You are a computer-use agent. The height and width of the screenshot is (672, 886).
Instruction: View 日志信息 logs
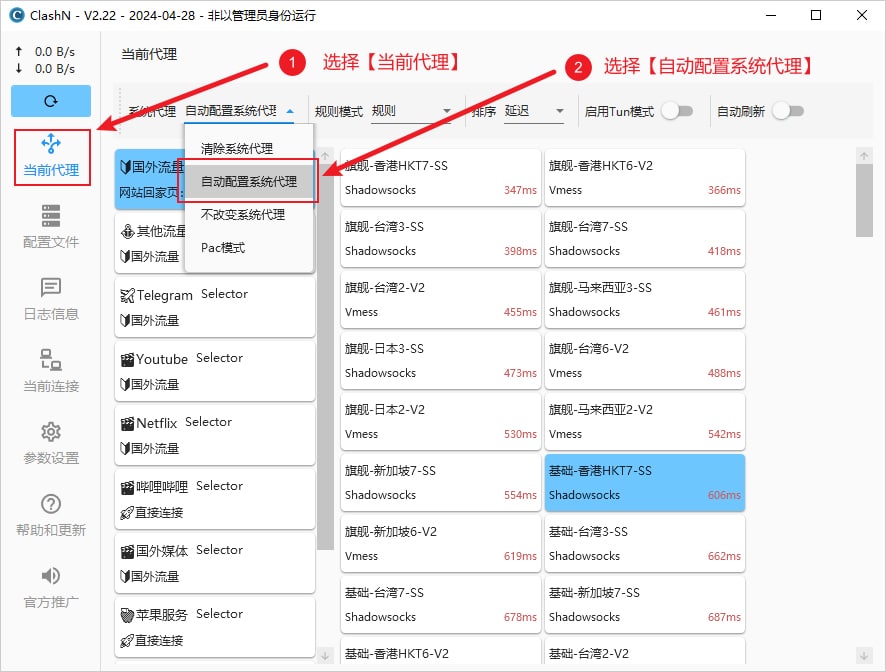[x=50, y=296]
